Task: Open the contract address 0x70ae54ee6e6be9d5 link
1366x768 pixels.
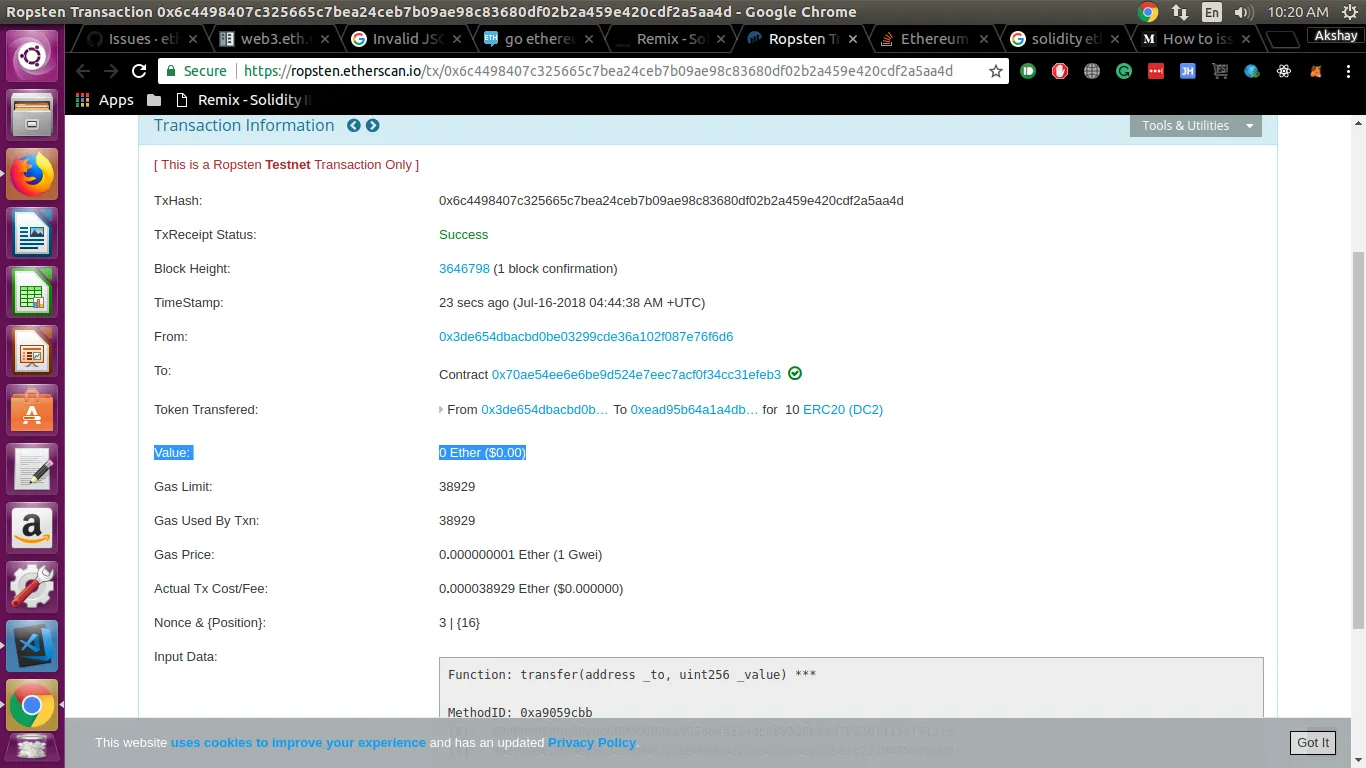Action: (x=636, y=375)
